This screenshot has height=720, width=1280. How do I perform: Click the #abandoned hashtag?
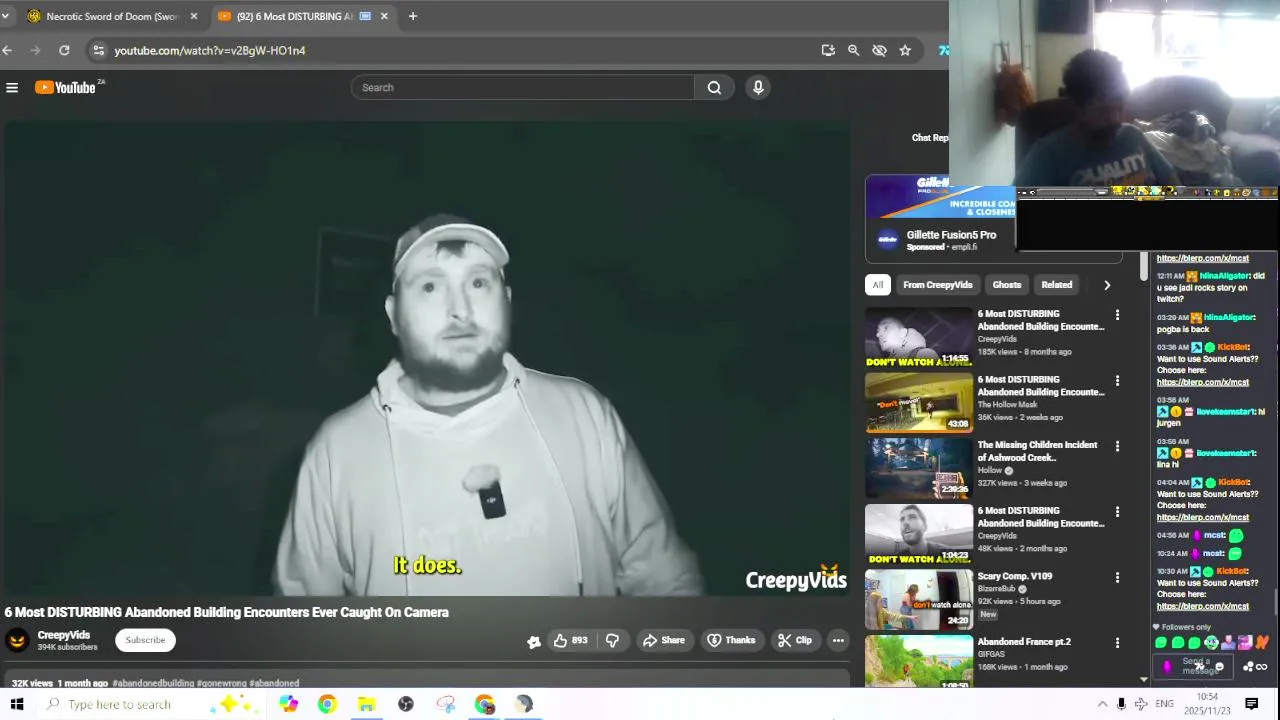pyautogui.click(x=274, y=683)
